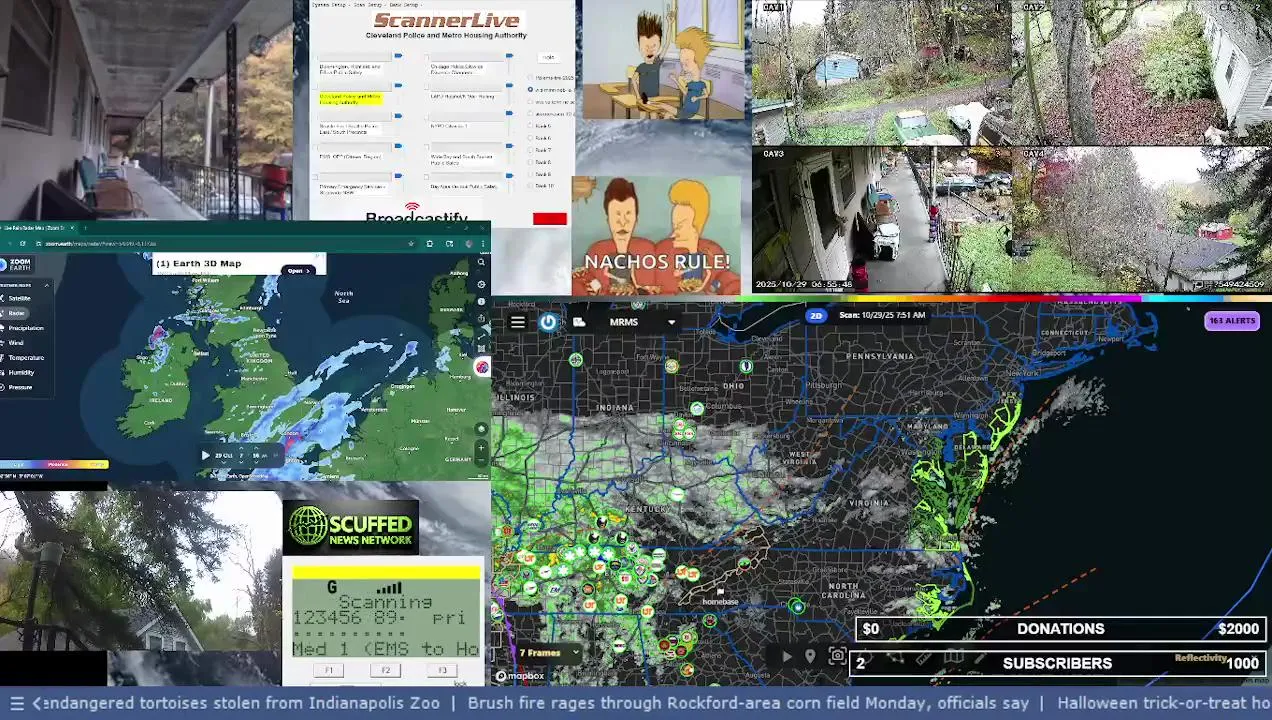The image size is (1272, 720).
Task: Click the red button in ScannerLive
Action: [549, 219]
